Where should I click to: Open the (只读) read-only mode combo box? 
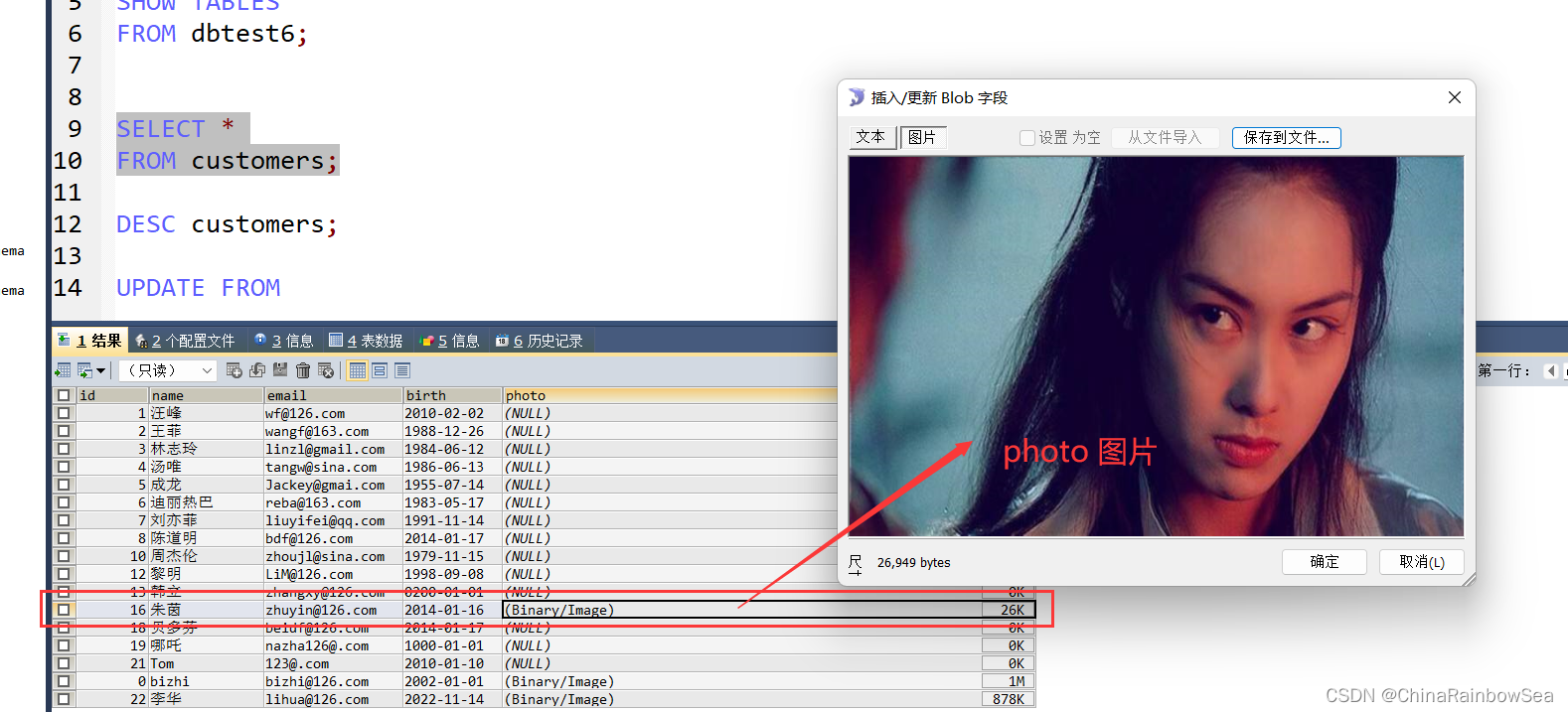[168, 370]
